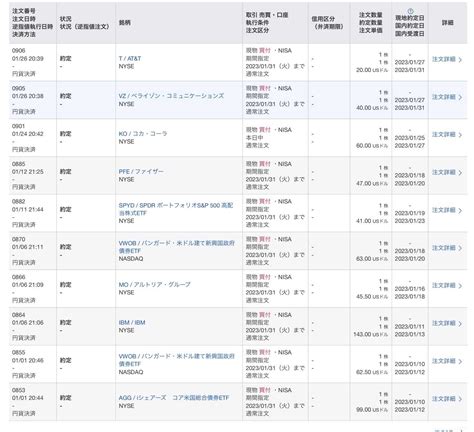This screenshot has width=474, height=432.
Task: Click the 62.50 USドル price for VWOB
Action: point(372,372)
